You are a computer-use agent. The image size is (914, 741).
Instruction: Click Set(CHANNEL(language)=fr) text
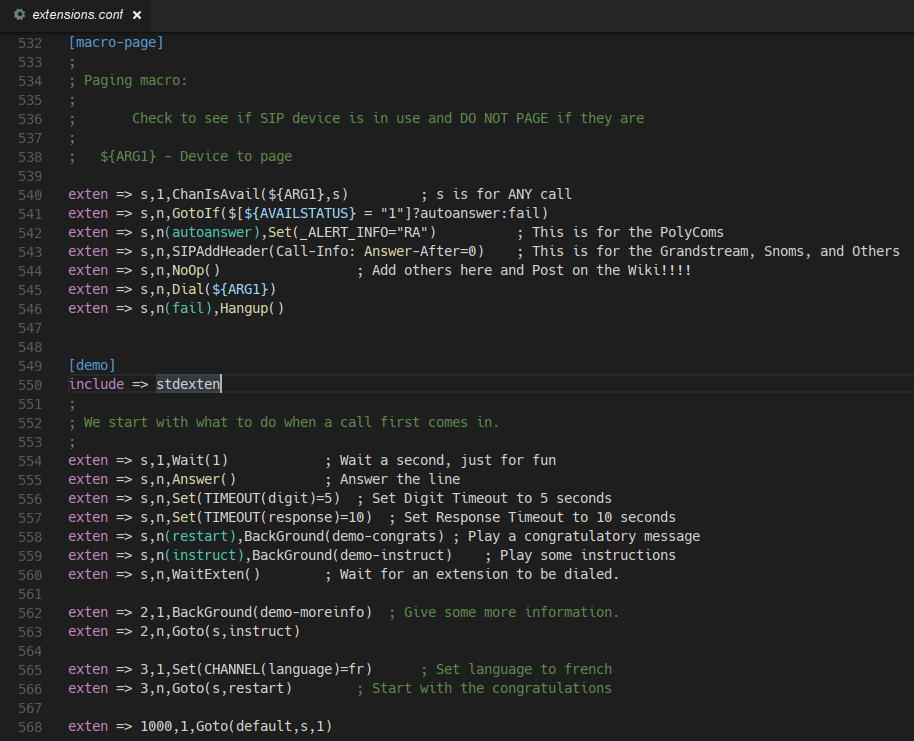[272, 669]
